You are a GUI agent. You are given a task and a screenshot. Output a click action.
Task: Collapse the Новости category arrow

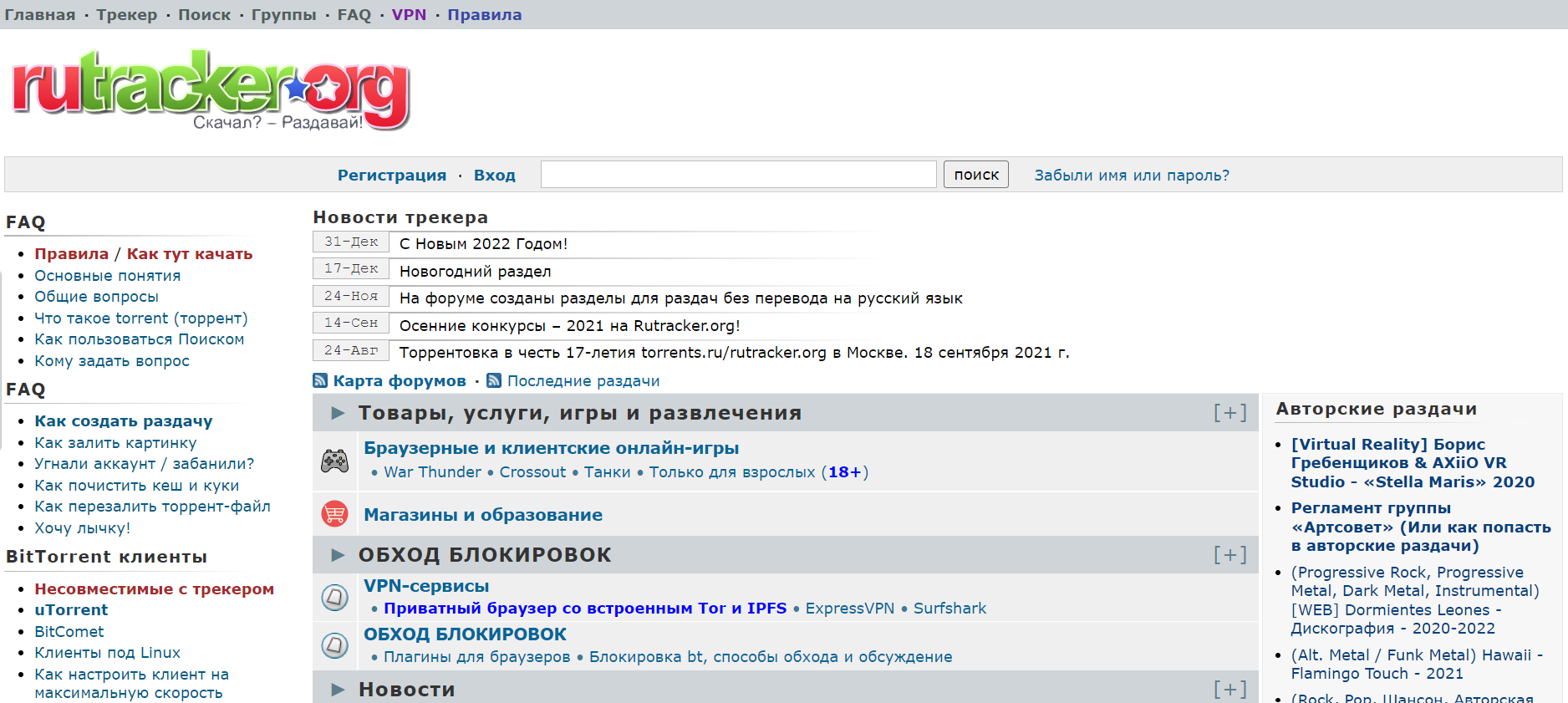(338, 690)
